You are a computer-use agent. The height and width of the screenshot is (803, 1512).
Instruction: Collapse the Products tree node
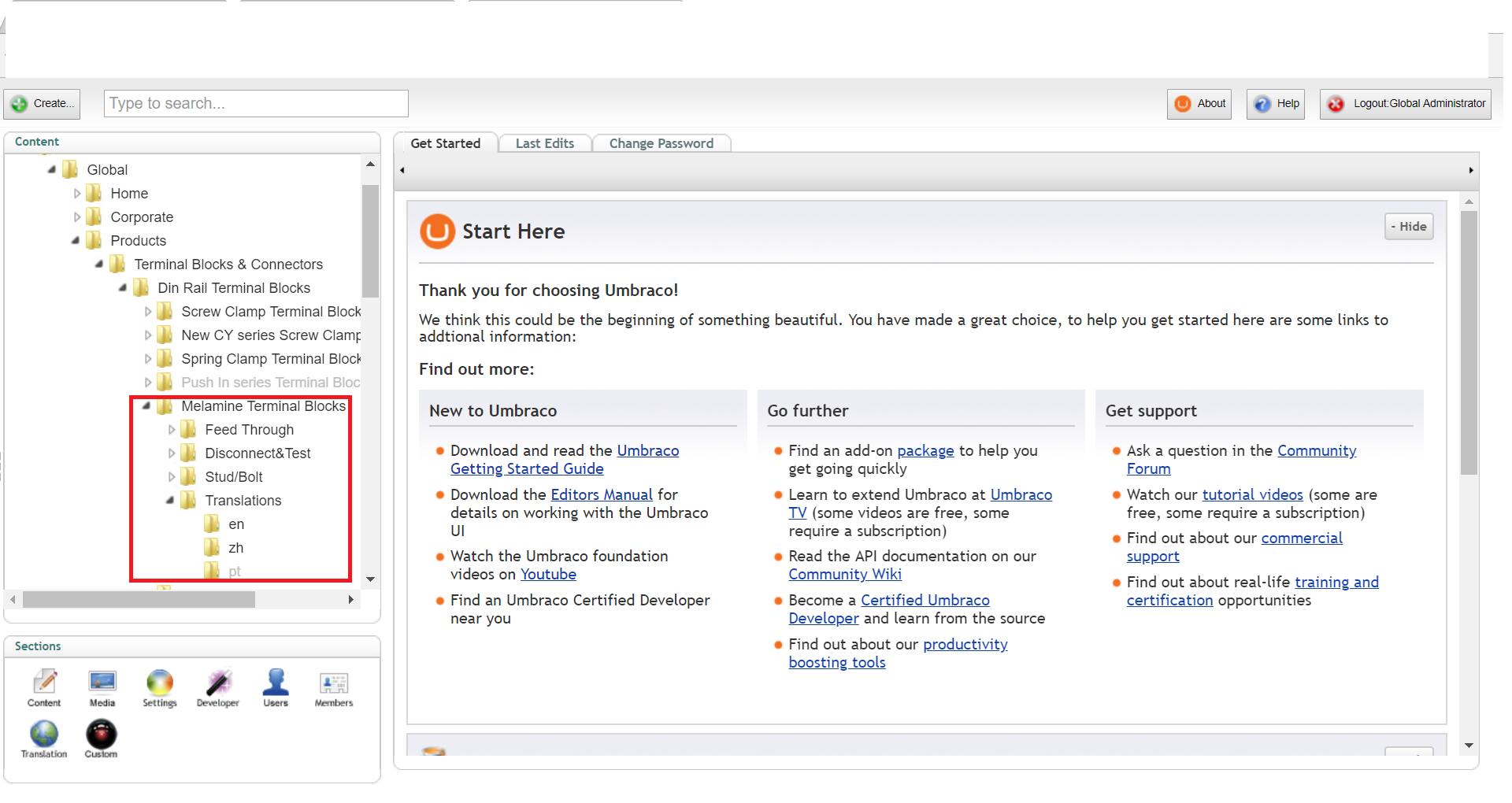click(76, 240)
